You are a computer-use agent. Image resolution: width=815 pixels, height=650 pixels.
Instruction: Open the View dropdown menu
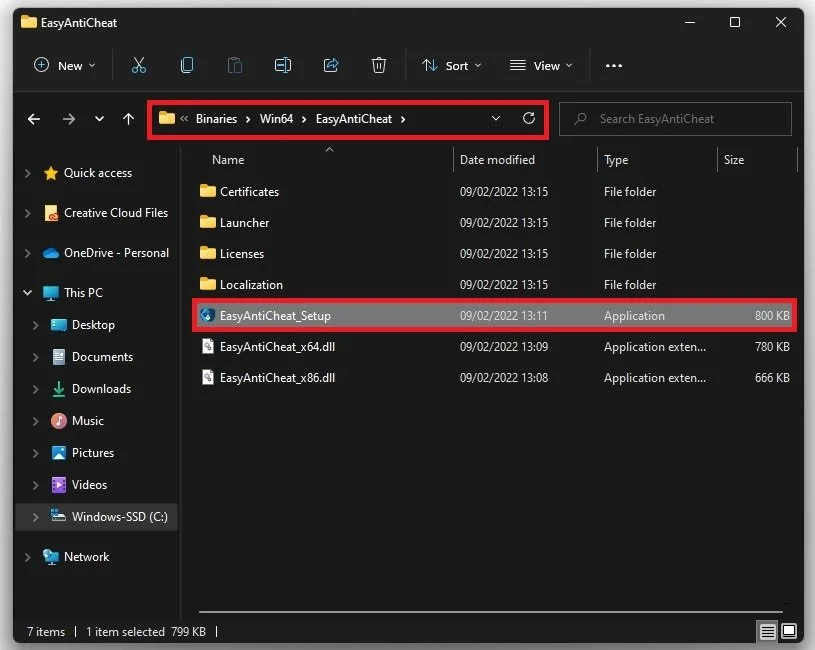541,65
